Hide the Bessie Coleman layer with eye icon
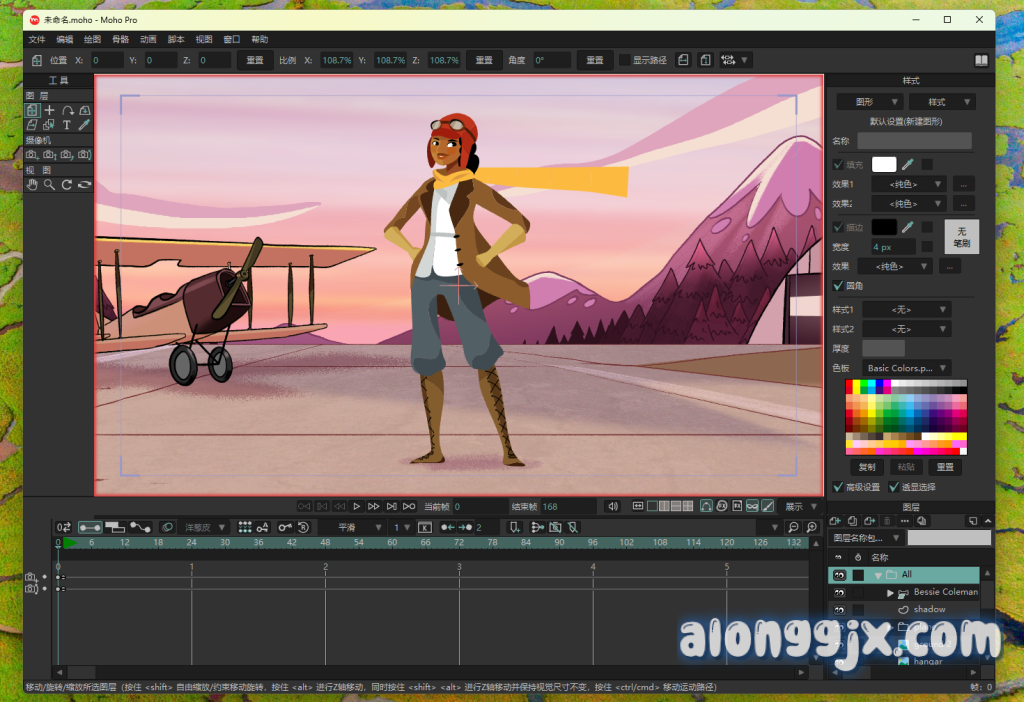1024x702 pixels. coord(840,593)
